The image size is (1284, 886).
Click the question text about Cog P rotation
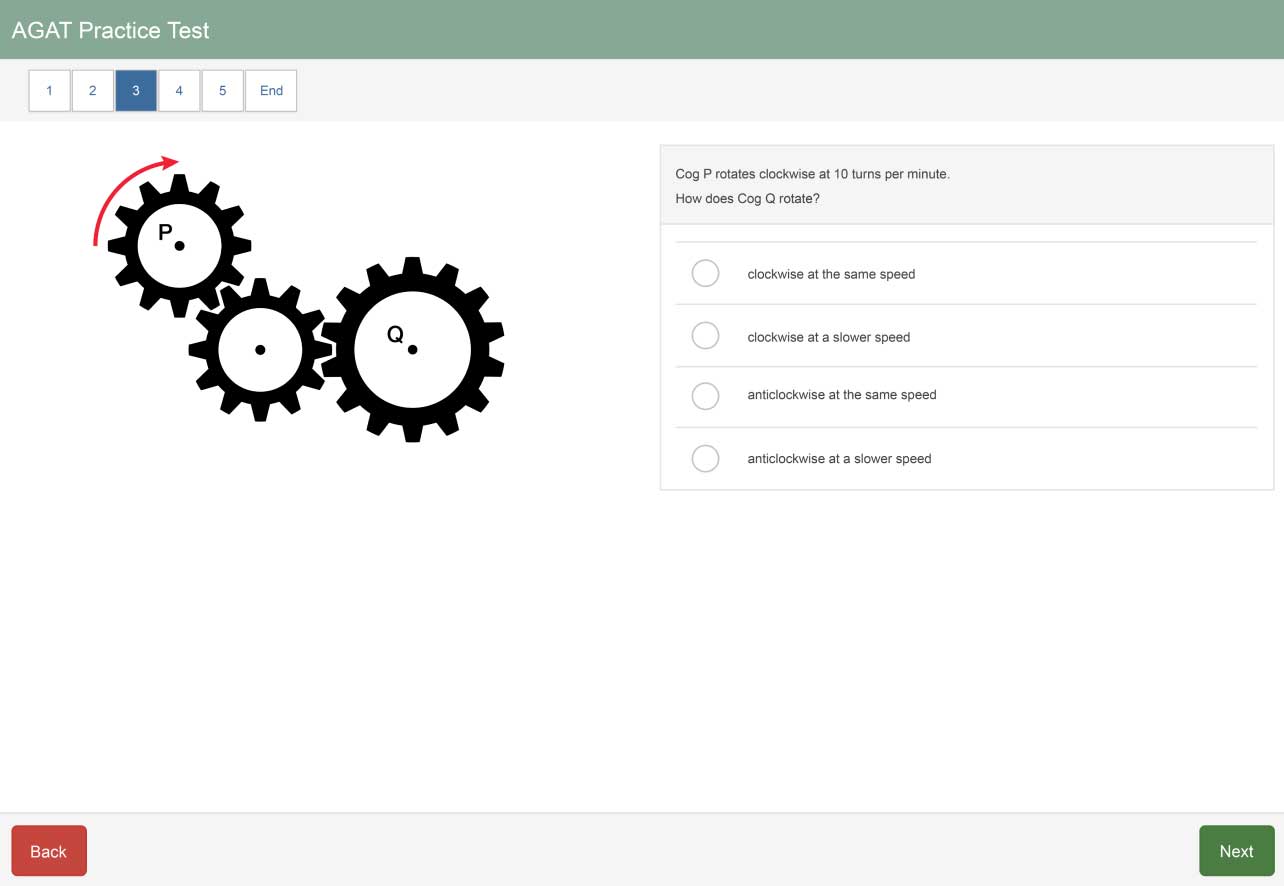click(811, 173)
